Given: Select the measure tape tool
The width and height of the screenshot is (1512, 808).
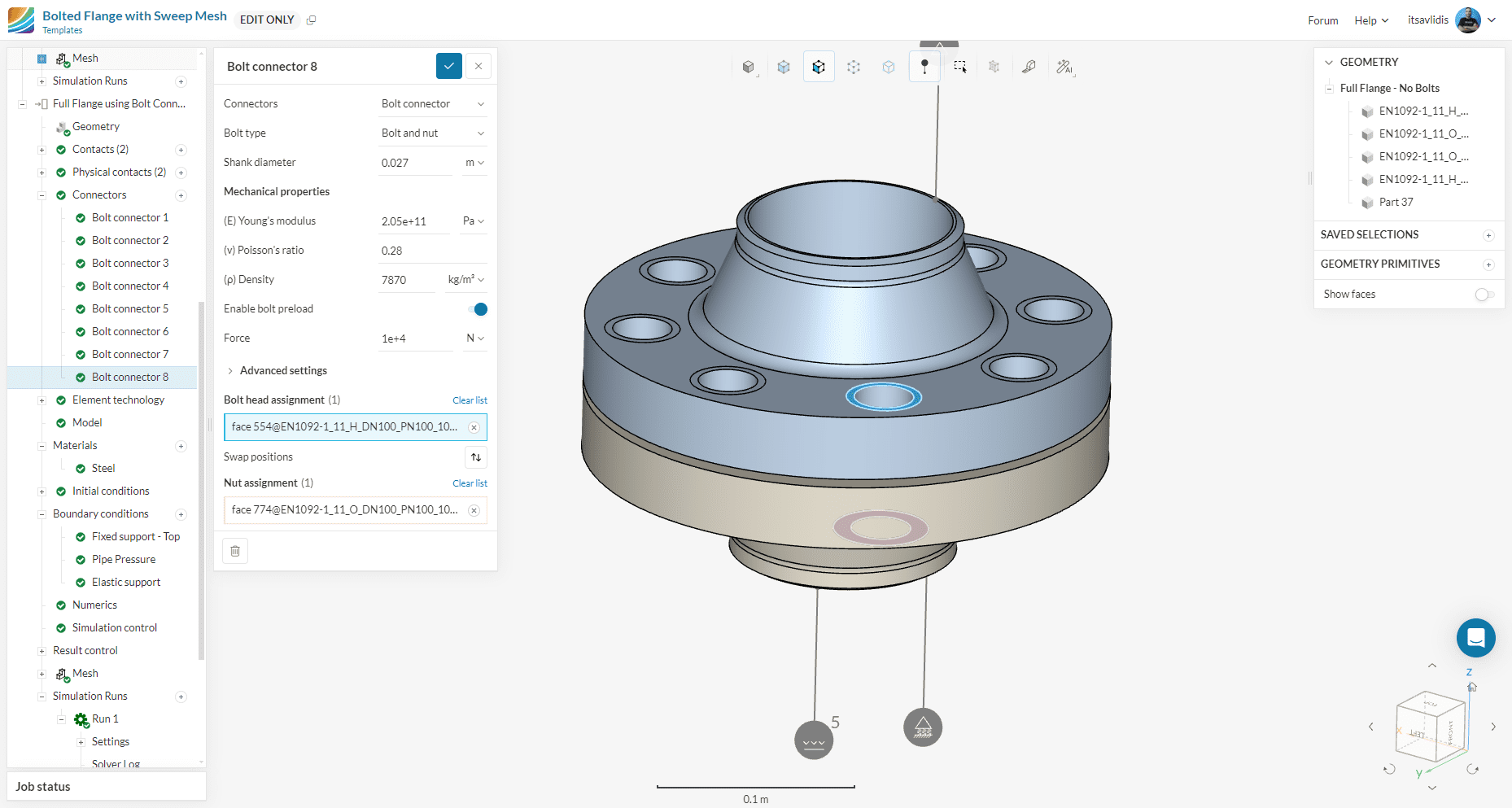Looking at the screenshot, I should click(x=1029, y=67).
